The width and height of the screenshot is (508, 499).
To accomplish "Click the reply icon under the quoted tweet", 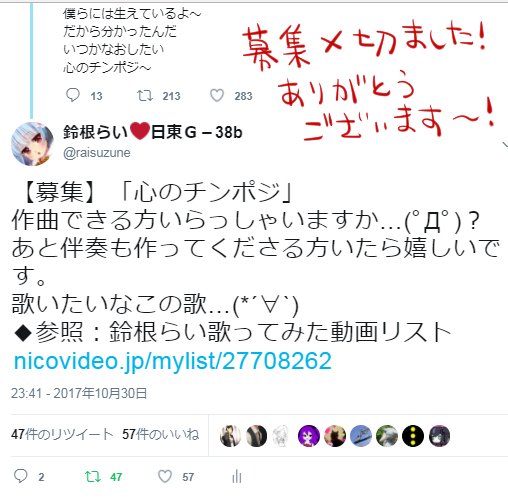I will click(72, 95).
